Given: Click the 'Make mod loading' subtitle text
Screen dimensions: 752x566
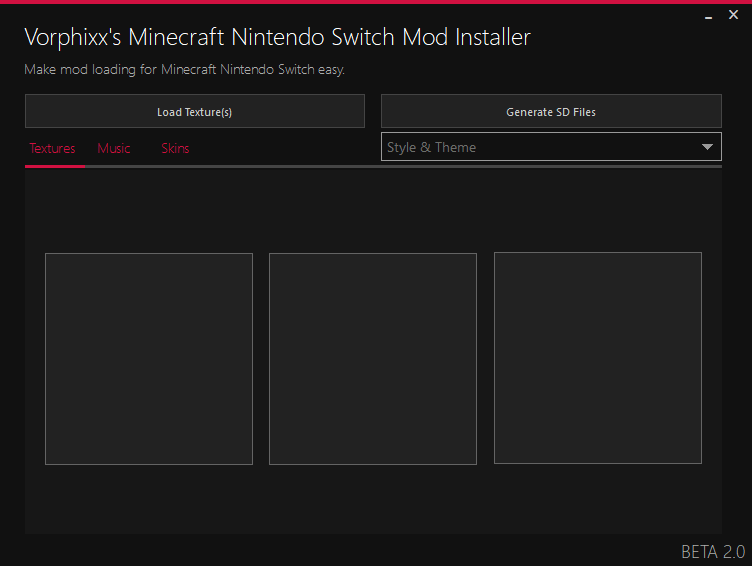Looking at the screenshot, I should 184,70.
